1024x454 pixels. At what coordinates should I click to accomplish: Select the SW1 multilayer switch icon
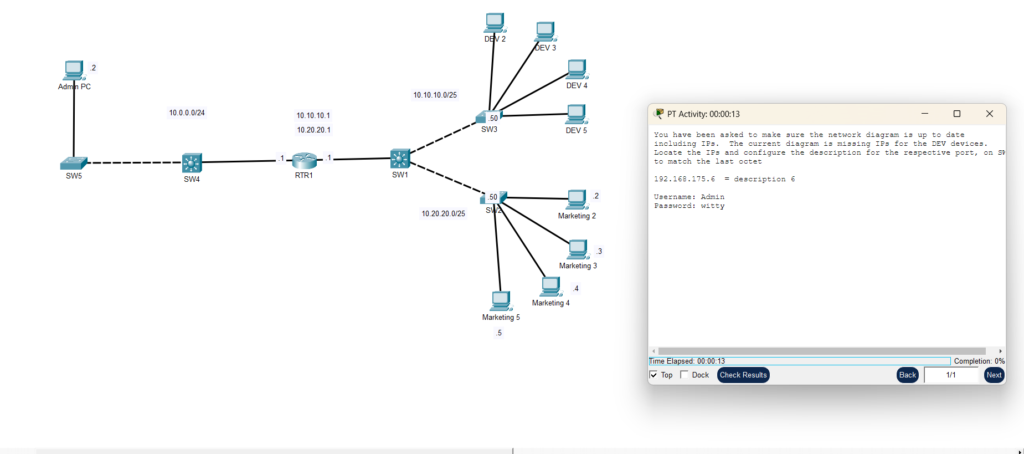click(x=400, y=159)
